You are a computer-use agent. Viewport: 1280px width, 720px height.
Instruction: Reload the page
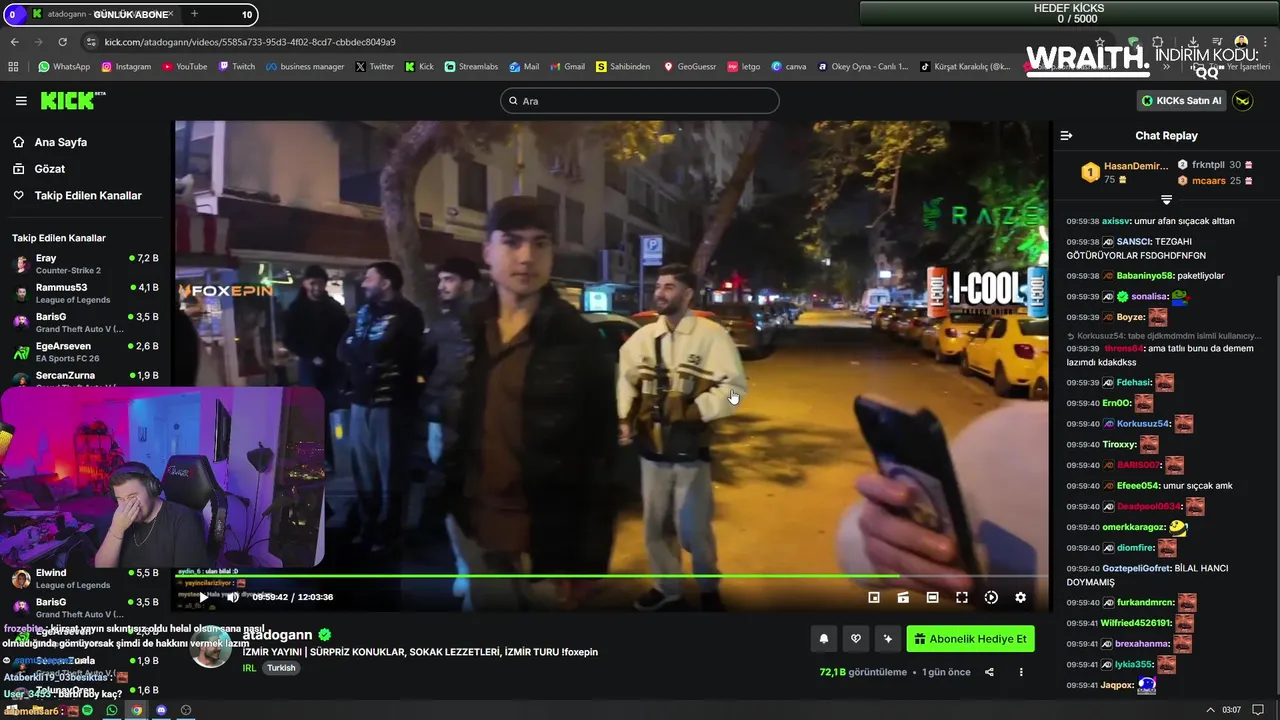point(62,42)
